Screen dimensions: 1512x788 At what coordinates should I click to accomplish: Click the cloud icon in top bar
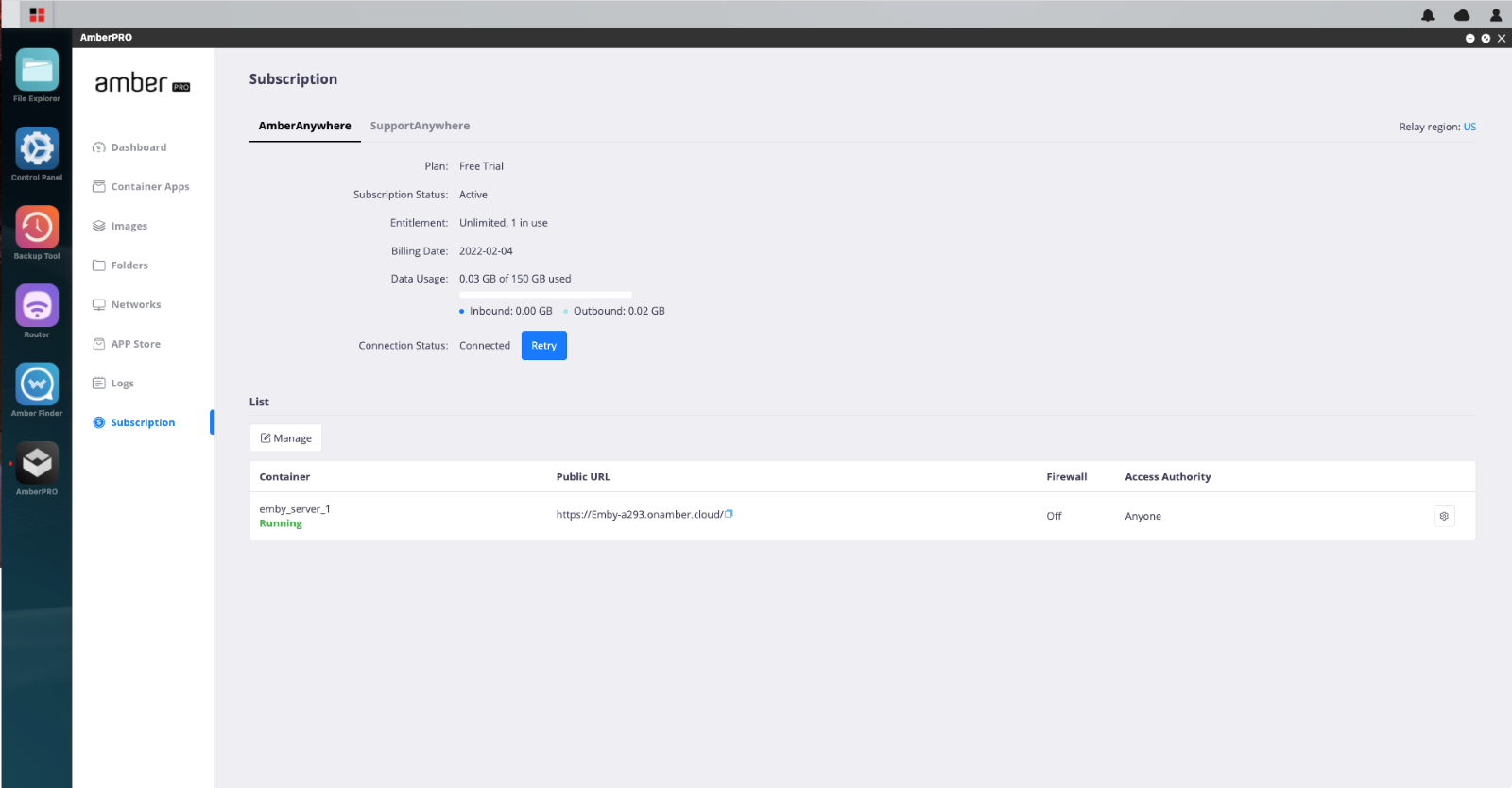click(x=1462, y=15)
